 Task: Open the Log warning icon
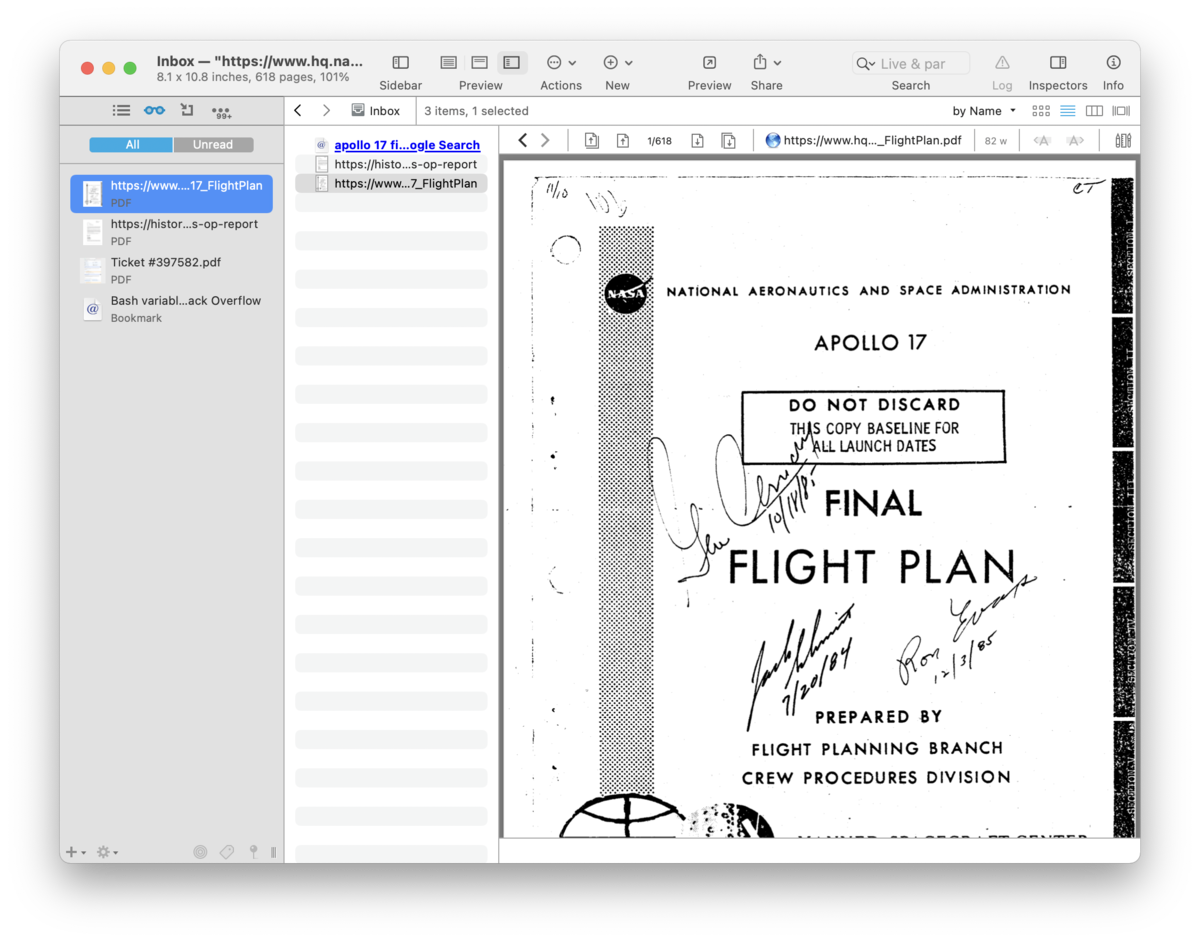(1002, 63)
